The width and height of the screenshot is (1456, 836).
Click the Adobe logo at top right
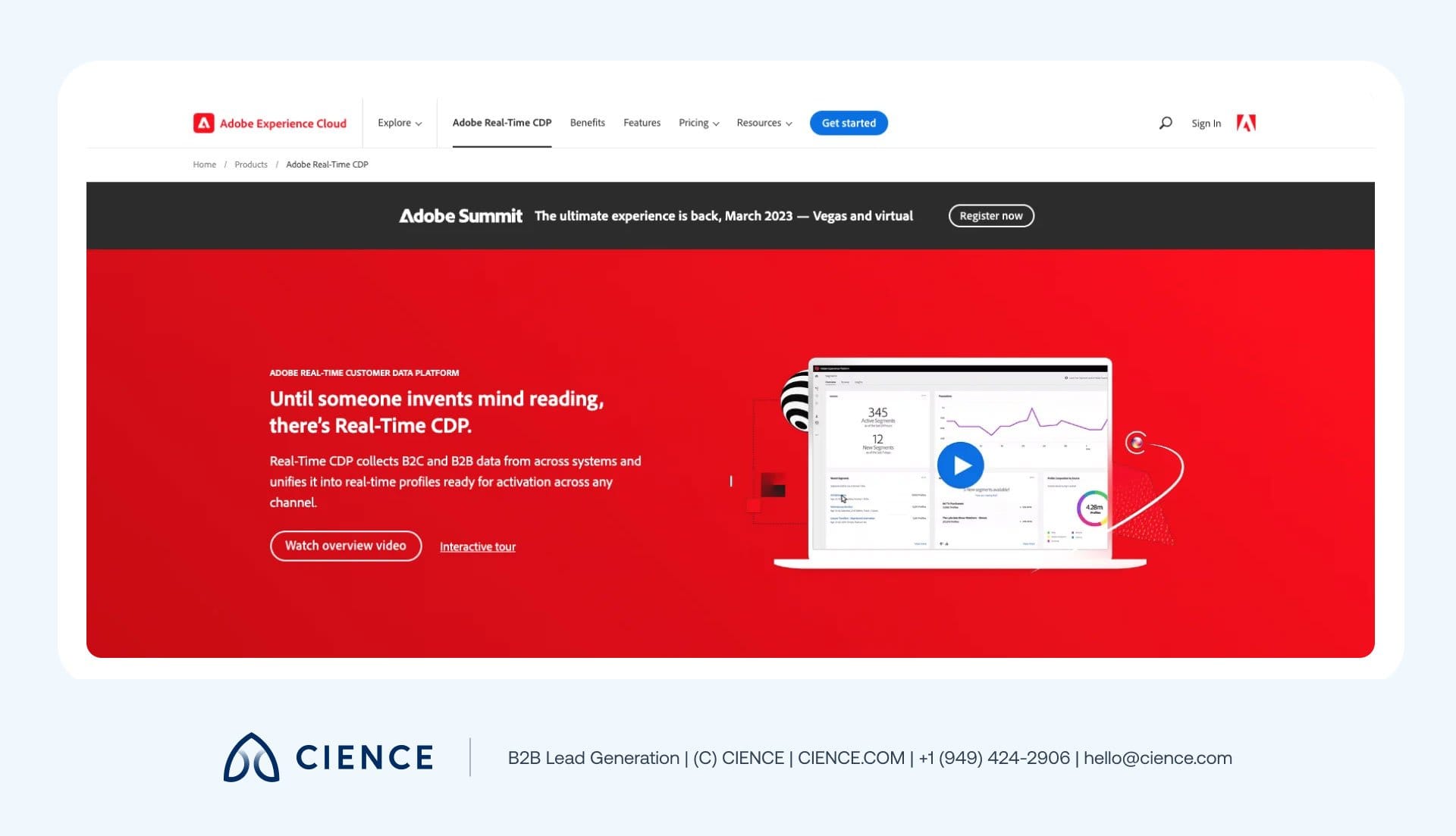pyautogui.click(x=1247, y=122)
